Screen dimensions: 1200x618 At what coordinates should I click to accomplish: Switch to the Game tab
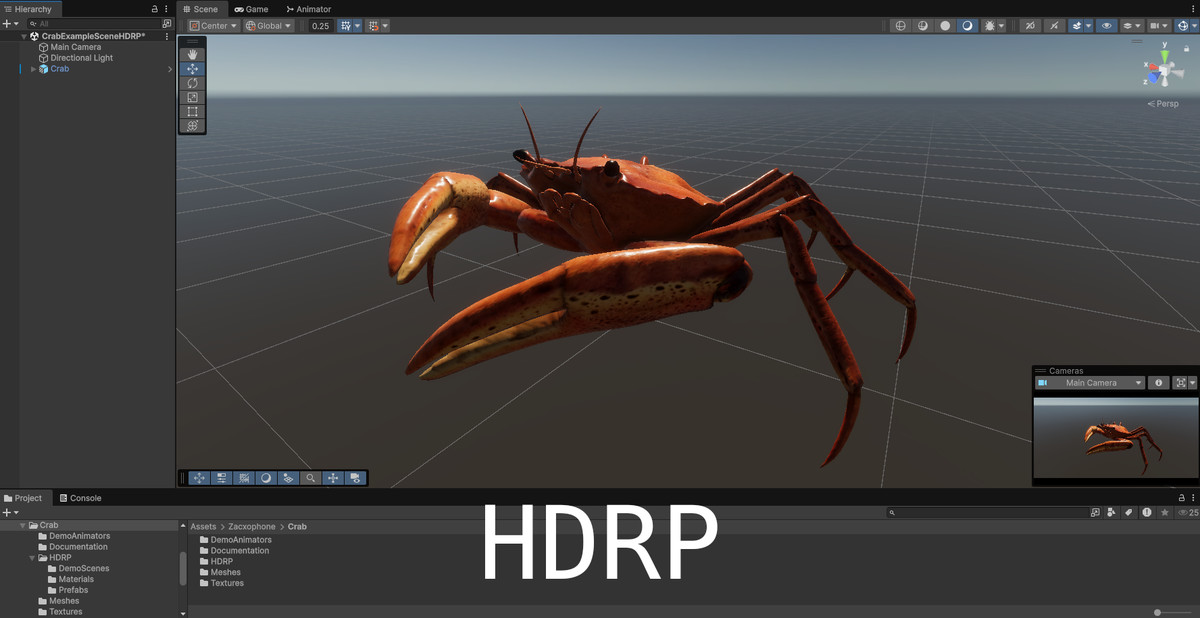tap(251, 9)
